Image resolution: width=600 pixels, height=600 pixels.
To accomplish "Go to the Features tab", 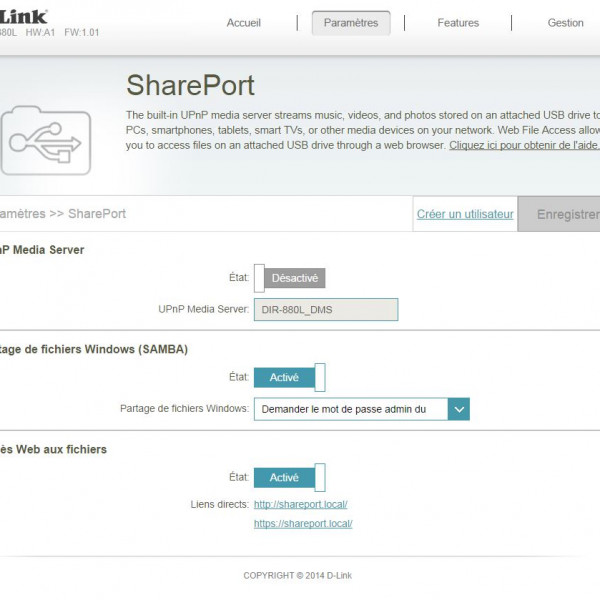I will click(458, 23).
